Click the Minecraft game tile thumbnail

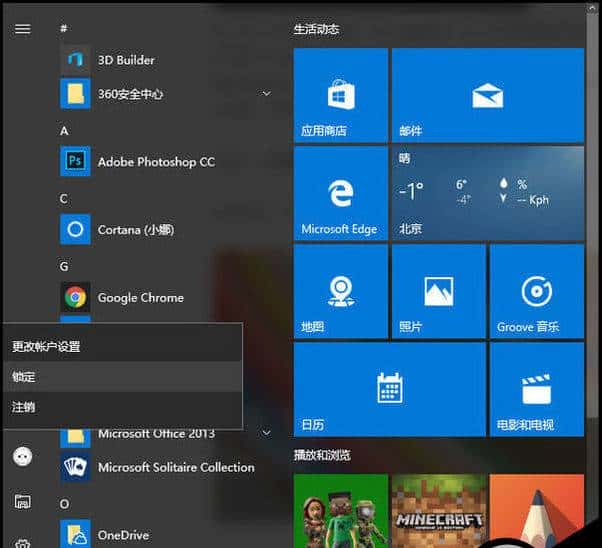click(439, 511)
